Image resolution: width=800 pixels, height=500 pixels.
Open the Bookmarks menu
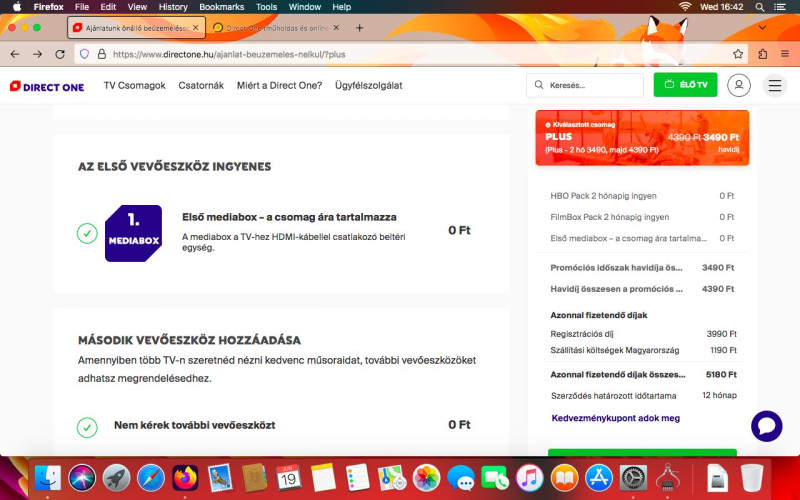click(221, 7)
